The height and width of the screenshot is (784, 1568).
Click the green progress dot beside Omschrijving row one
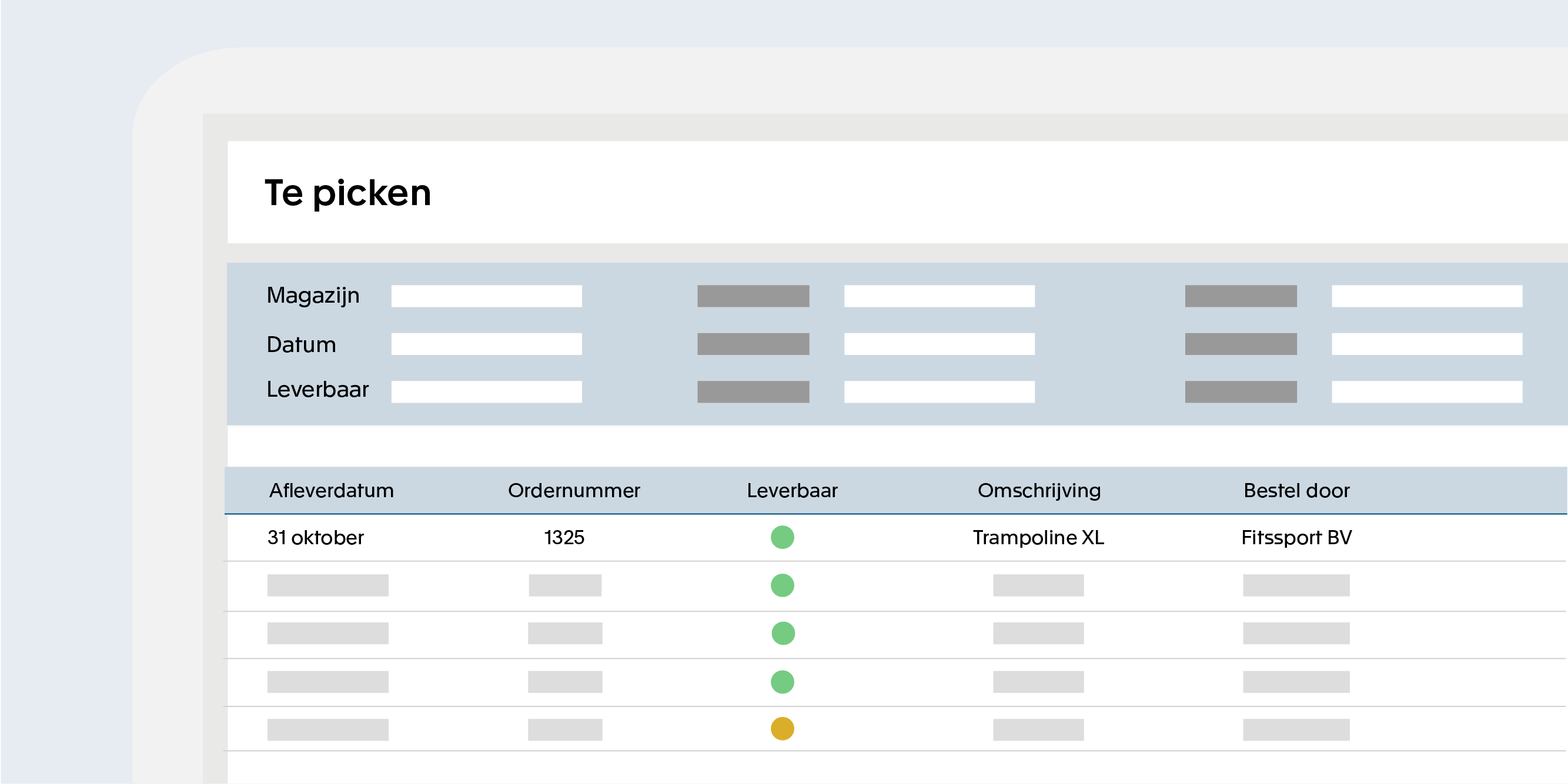click(783, 538)
